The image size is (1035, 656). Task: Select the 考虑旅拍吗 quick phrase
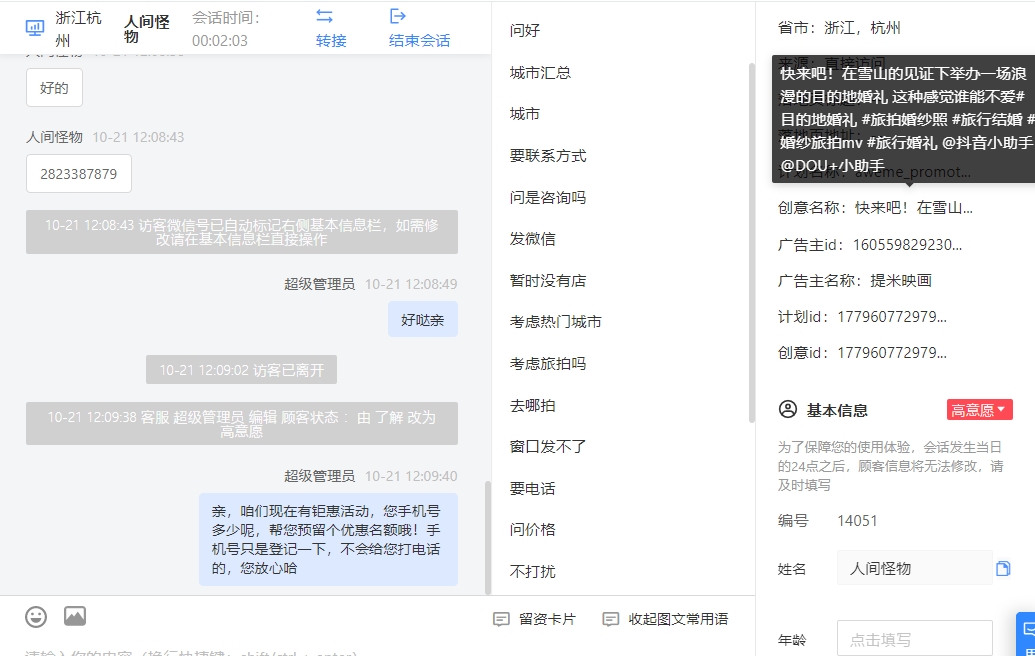[x=548, y=364]
